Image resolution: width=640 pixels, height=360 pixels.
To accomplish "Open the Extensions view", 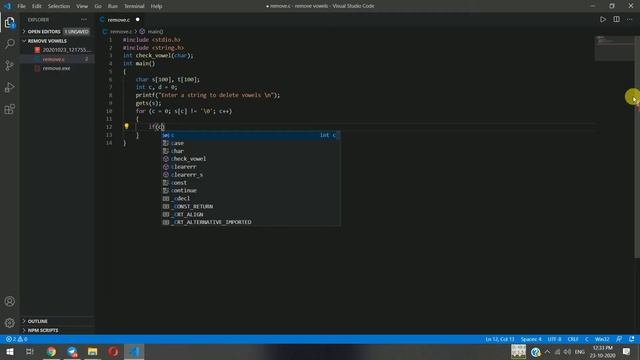I will tap(10, 109).
